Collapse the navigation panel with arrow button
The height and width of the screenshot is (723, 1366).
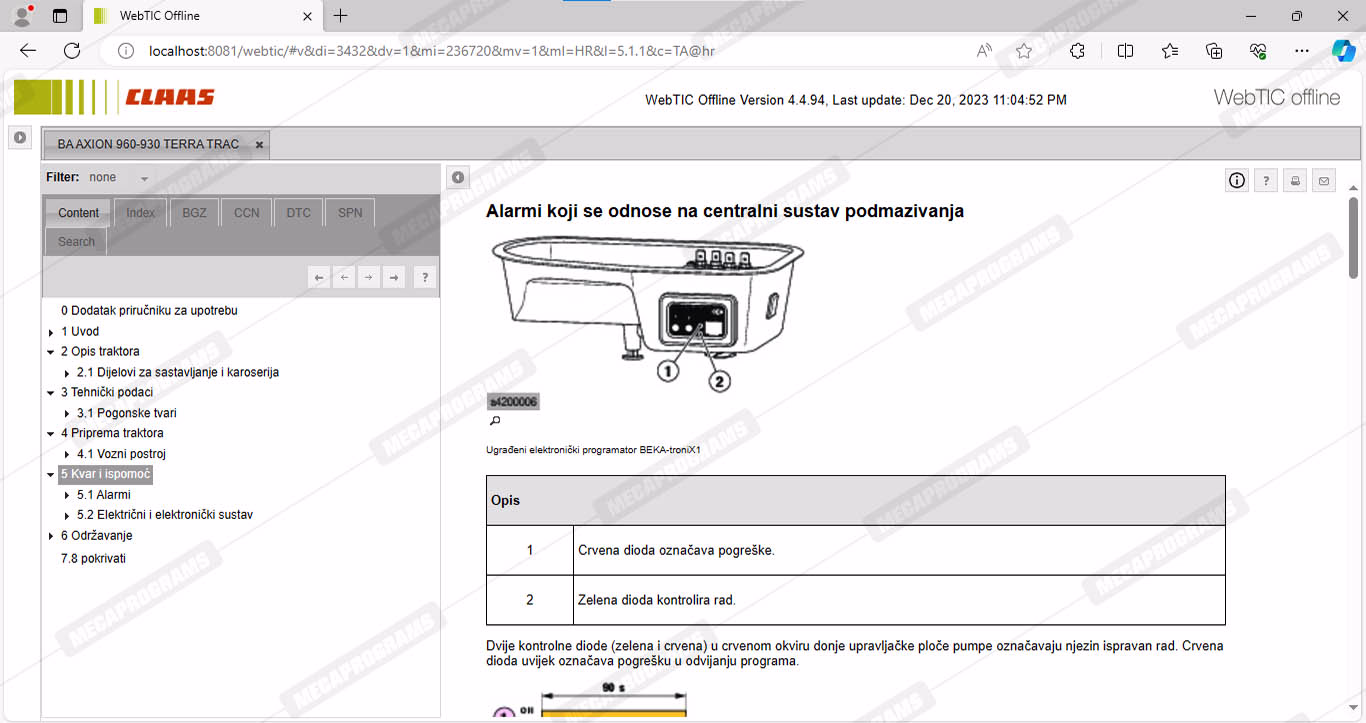tap(458, 177)
